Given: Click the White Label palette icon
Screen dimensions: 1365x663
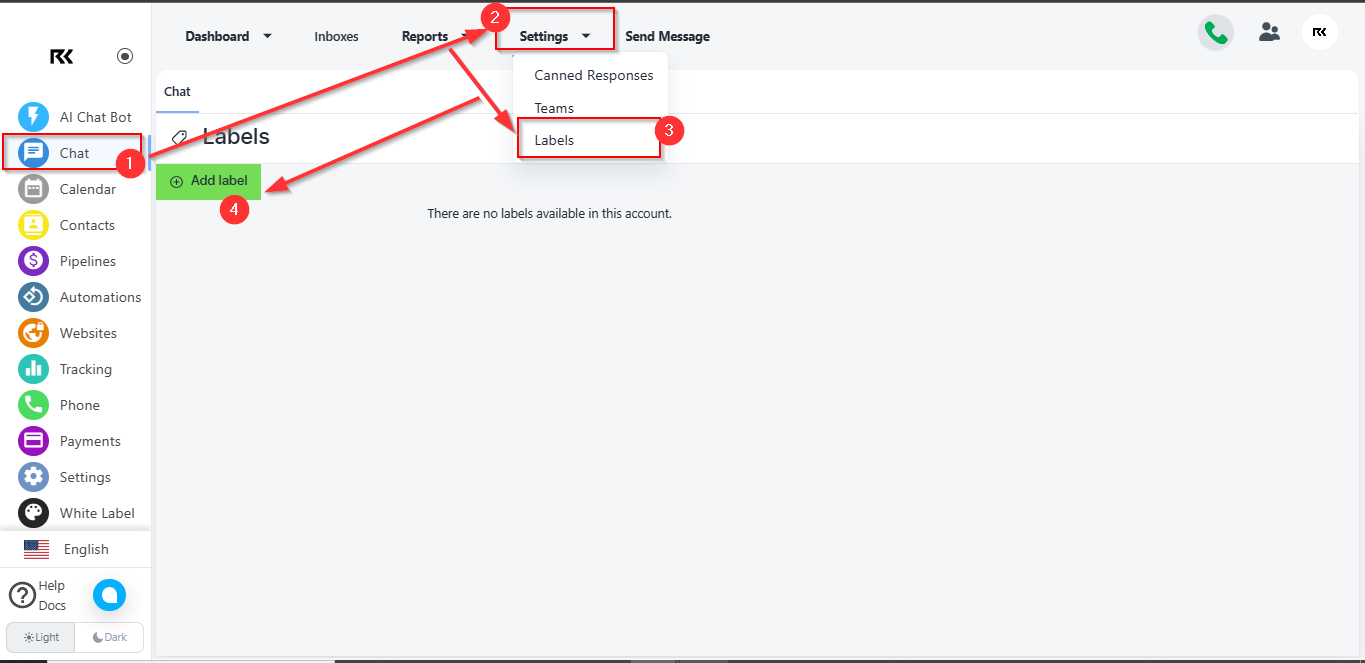Looking at the screenshot, I should [33, 513].
